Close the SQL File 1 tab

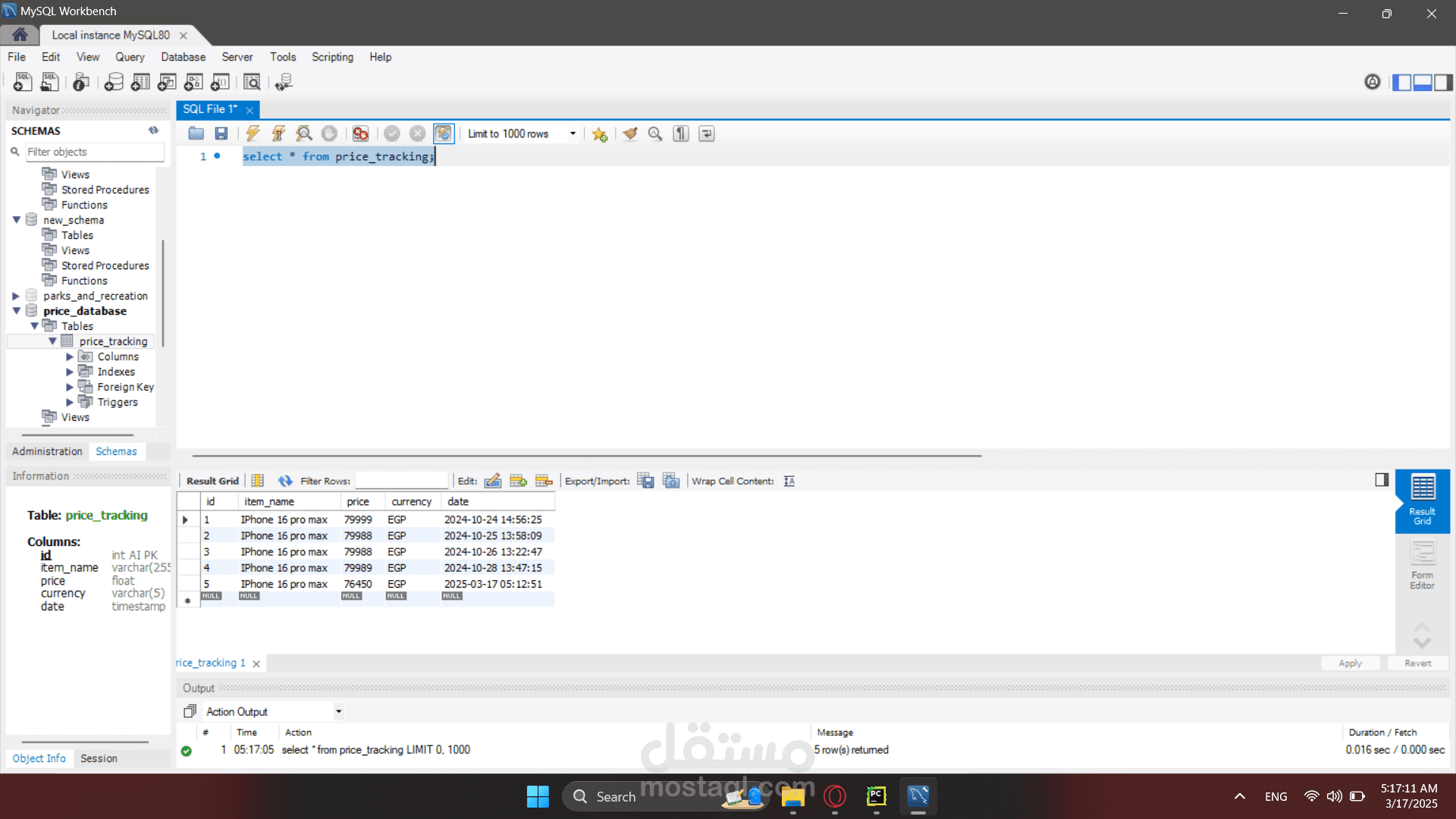tap(249, 110)
